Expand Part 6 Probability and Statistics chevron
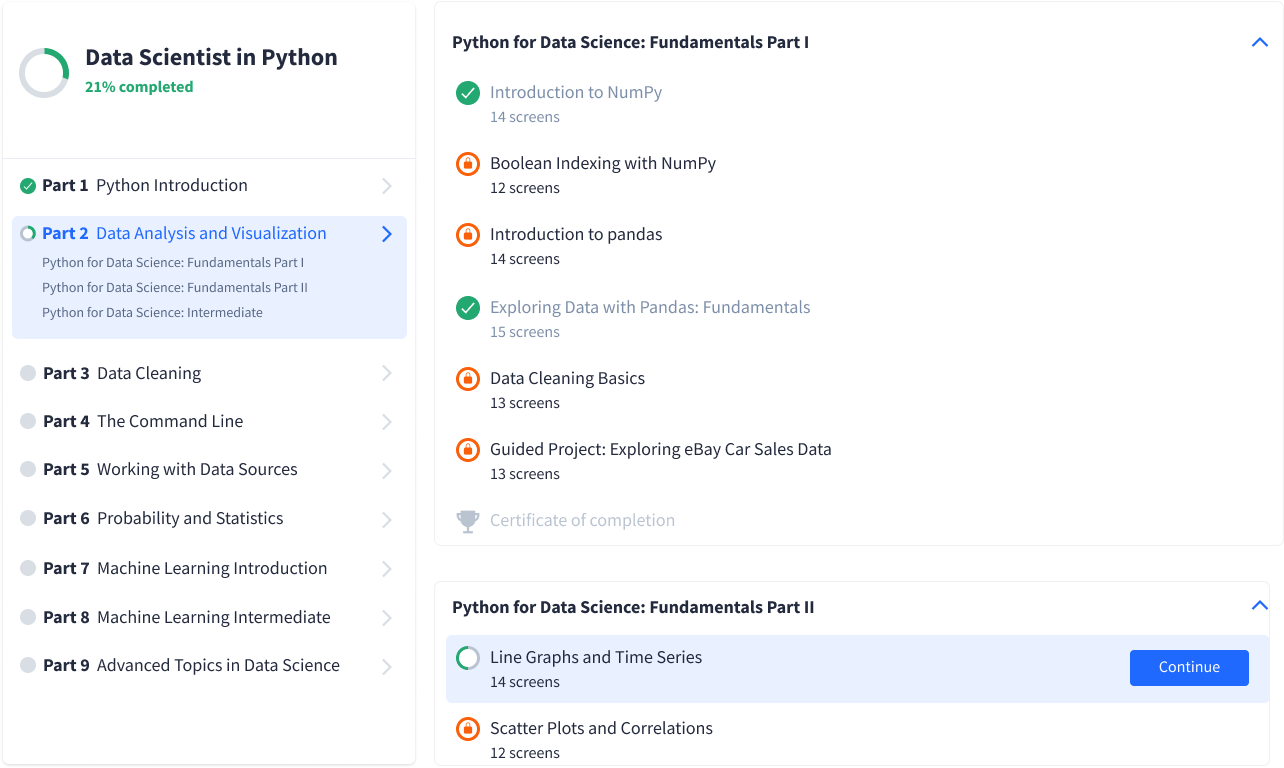This screenshot has width=1284, height=768. (387, 519)
